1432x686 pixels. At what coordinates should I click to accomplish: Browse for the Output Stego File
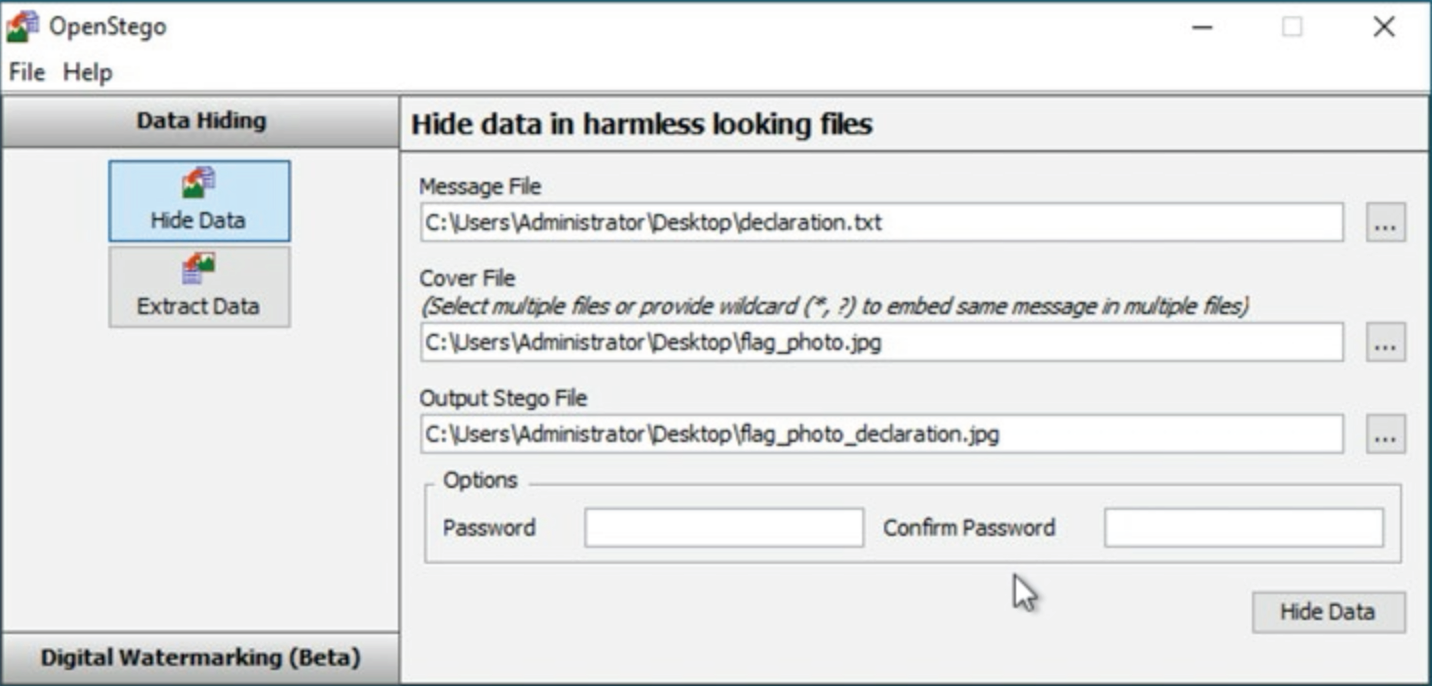coord(1385,434)
